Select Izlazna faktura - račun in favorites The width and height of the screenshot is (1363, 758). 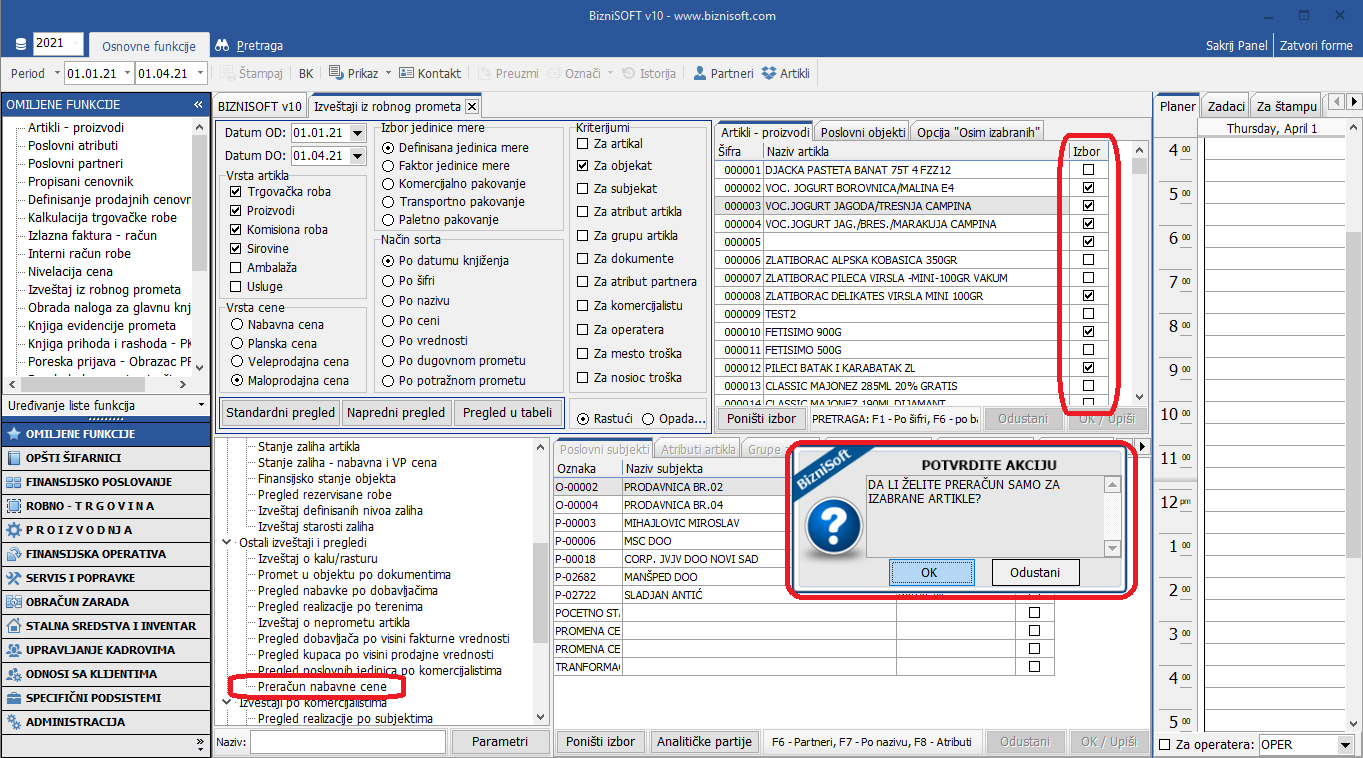click(x=92, y=236)
